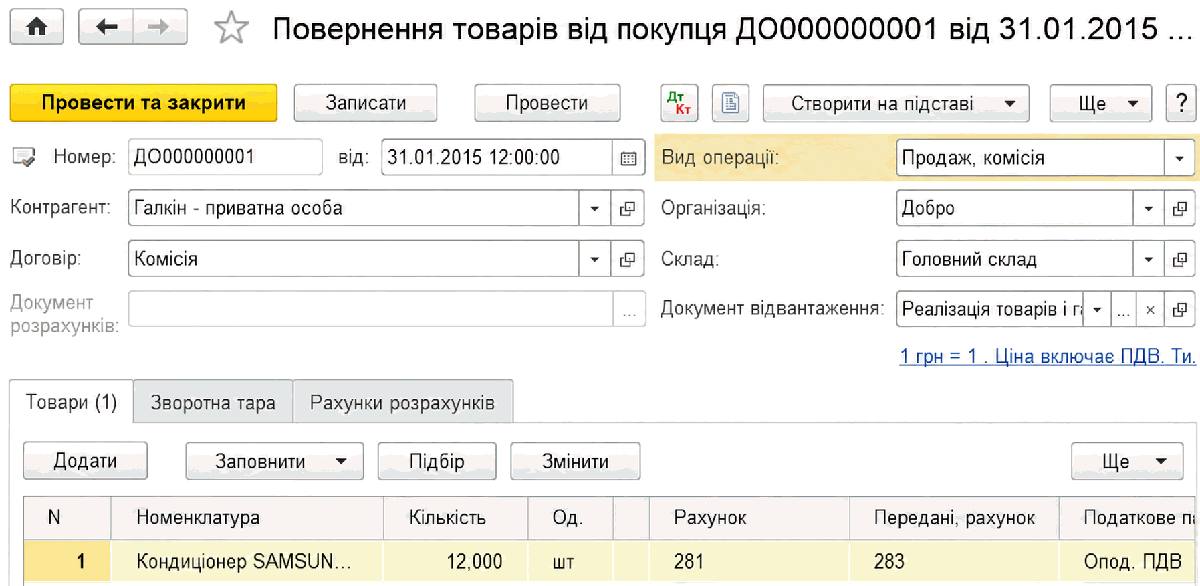
Task: Open Організація record with open icon
Action: click(x=1180, y=208)
